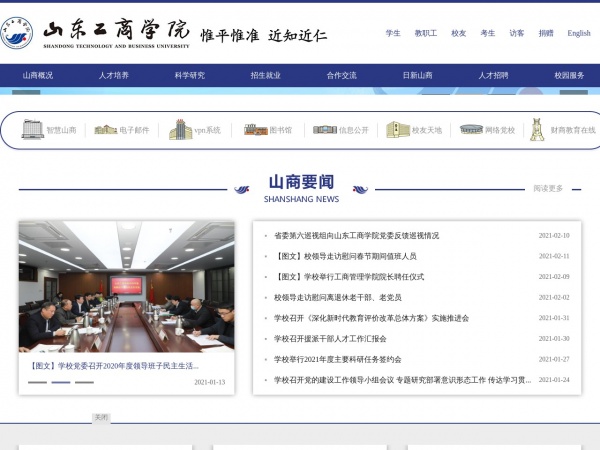Screen dimensions: 600x450
Task: Open the 山商概况 menu
Action: point(38,75)
